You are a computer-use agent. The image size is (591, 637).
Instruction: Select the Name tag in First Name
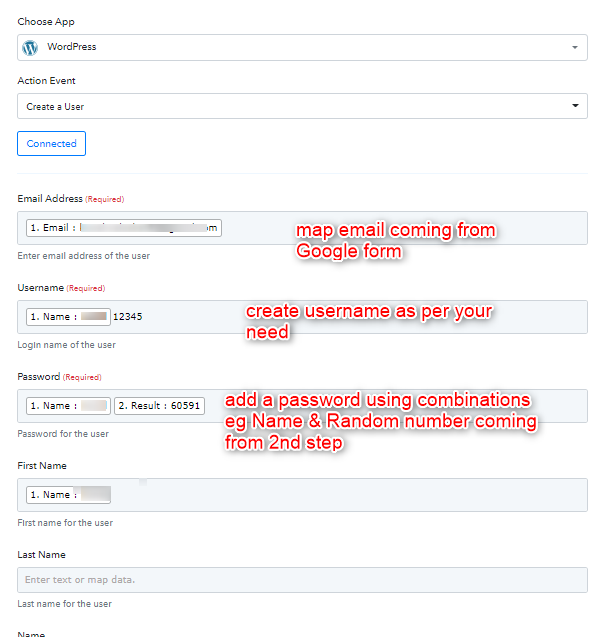68,494
